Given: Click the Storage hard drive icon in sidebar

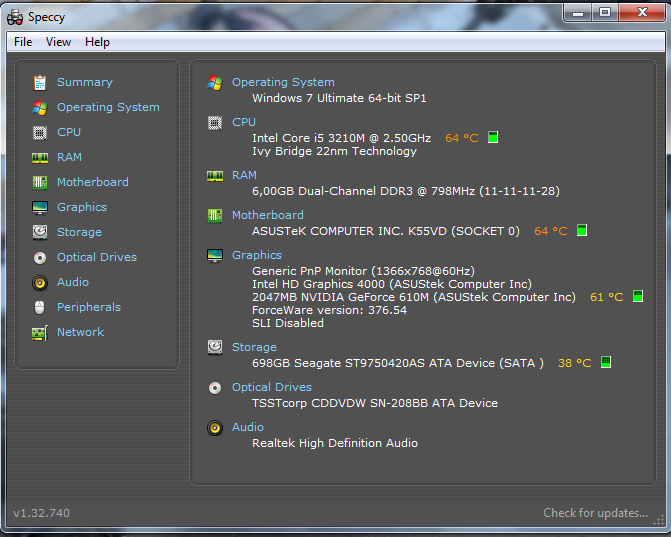Looking at the screenshot, I should pyautogui.click(x=40, y=232).
